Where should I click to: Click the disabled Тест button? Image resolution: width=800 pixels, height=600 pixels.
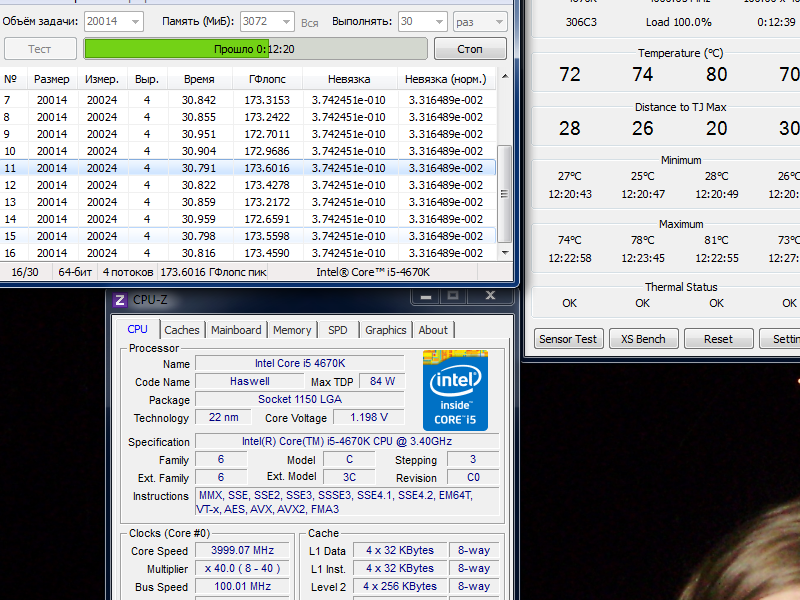pyautogui.click(x=40, y=49)
